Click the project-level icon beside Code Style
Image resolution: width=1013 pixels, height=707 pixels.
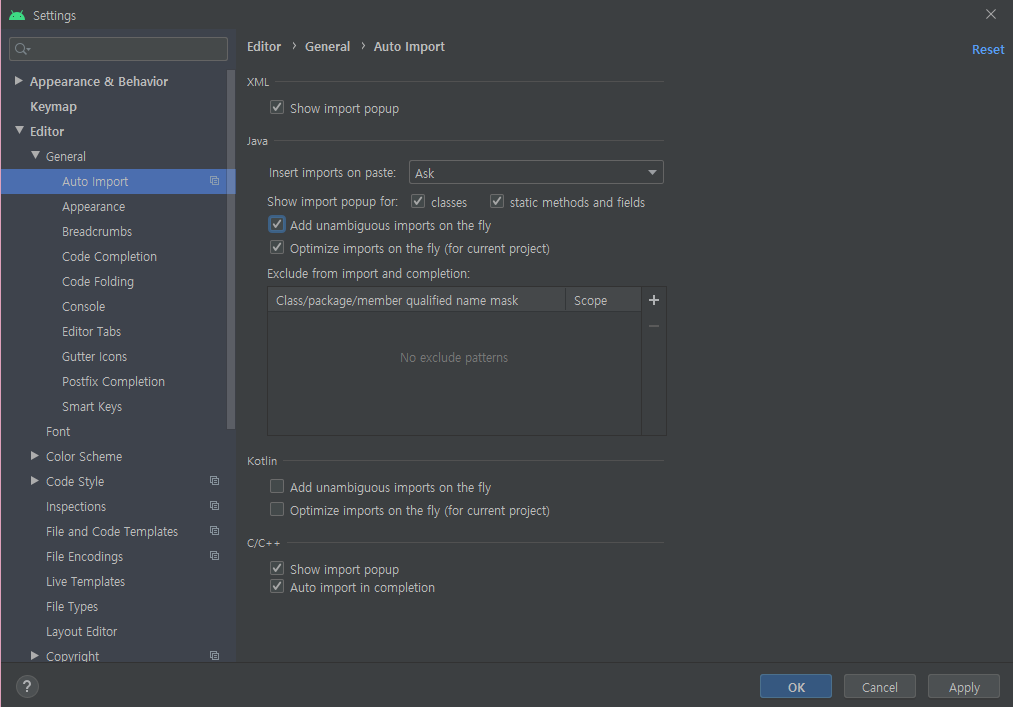[214, 481]
